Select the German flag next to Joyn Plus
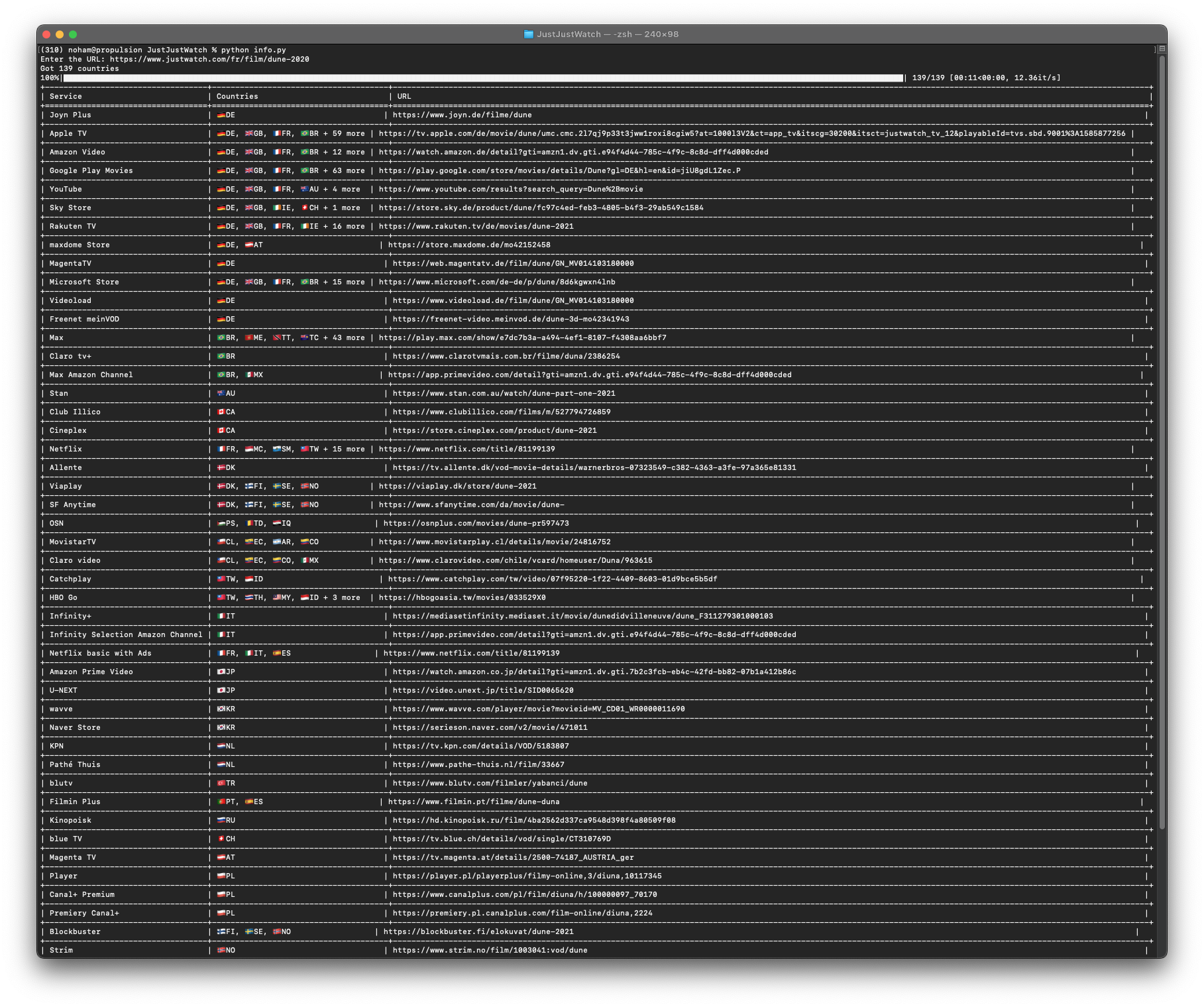Image resolution: width=1204 pixels, height=1007 pixels. click(221, 115)
